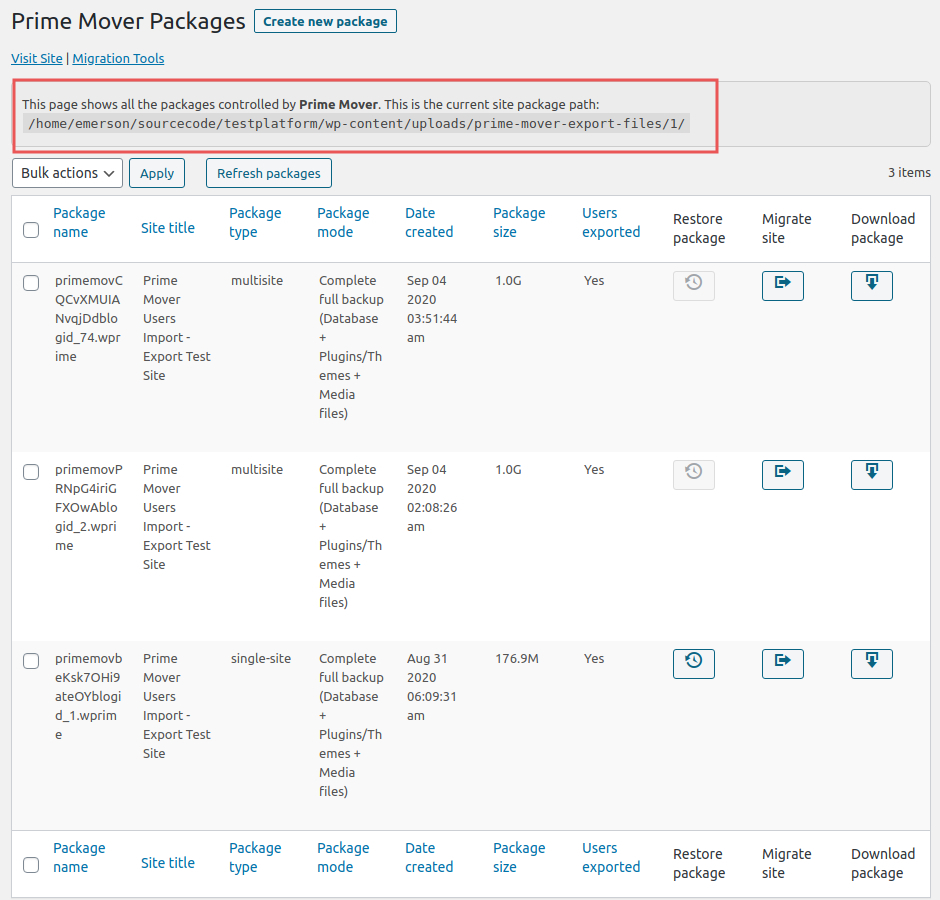Migrate site using the 02:08:26 am package
The image size is (940, 900).
[782, 475]
